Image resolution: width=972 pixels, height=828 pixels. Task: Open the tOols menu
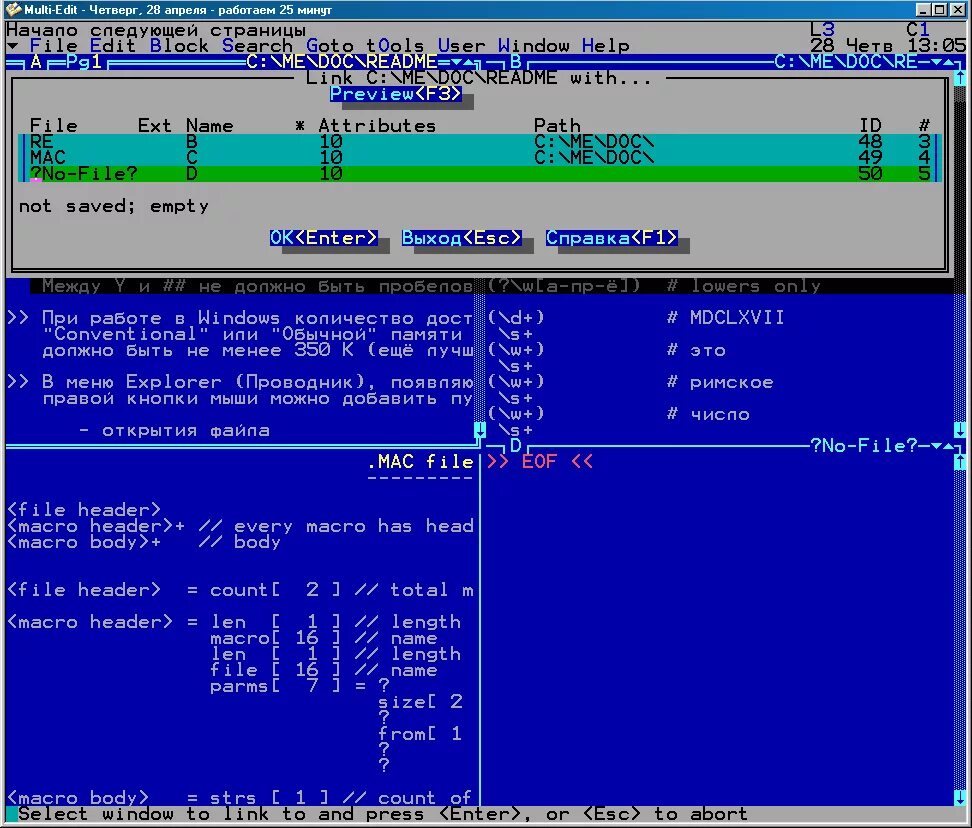[395, 46]
